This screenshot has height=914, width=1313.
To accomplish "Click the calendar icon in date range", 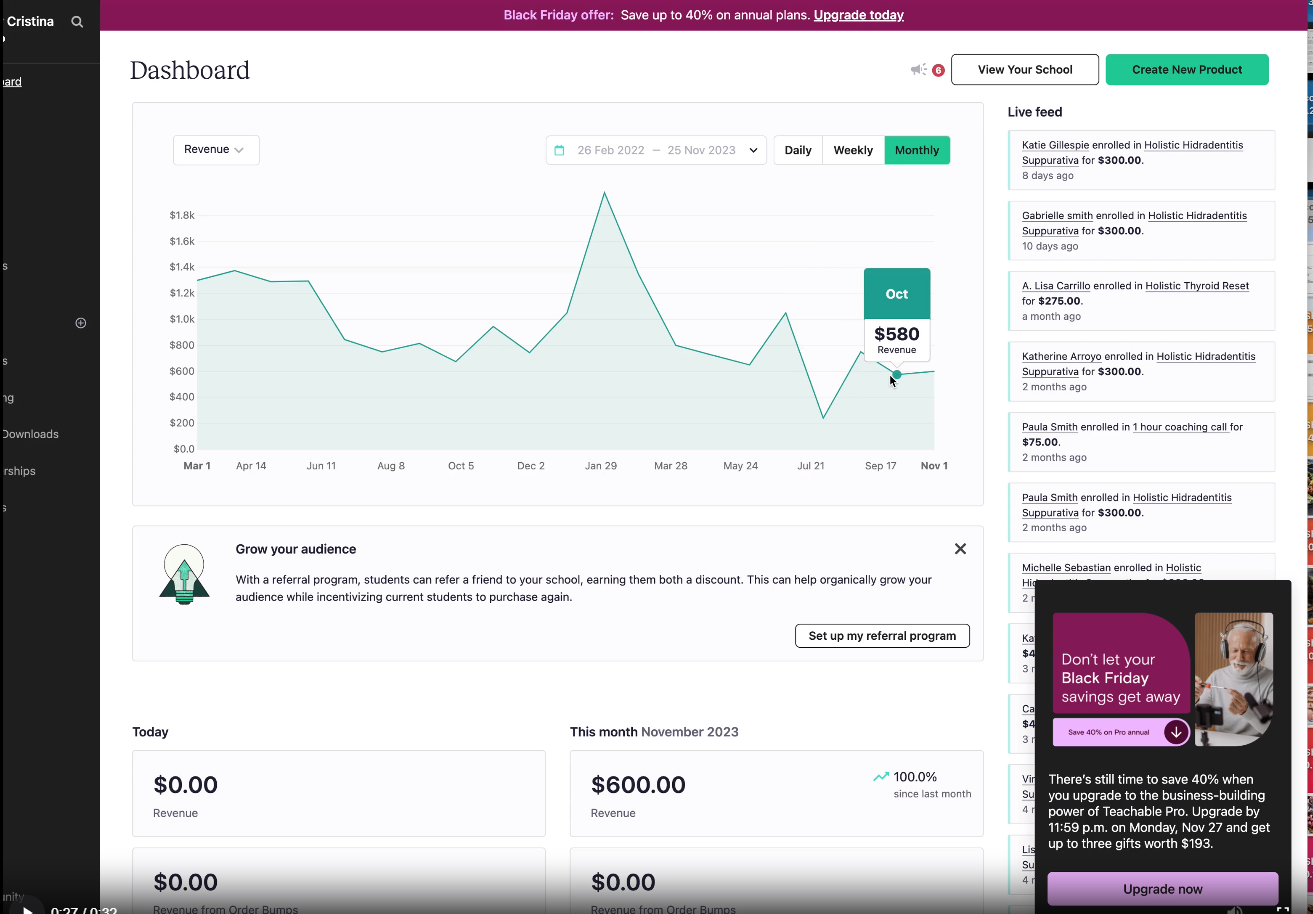I will 559,150.
